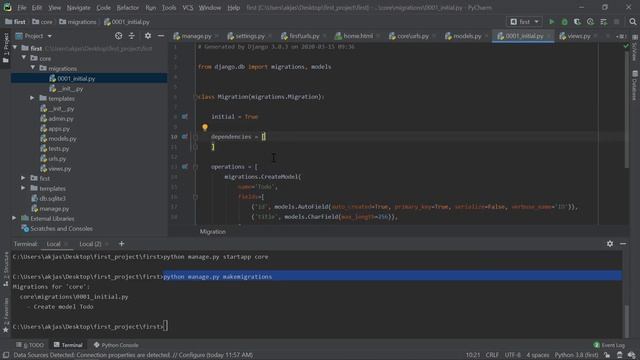Click the tool windows icon in status bar corner

[6, 355]
